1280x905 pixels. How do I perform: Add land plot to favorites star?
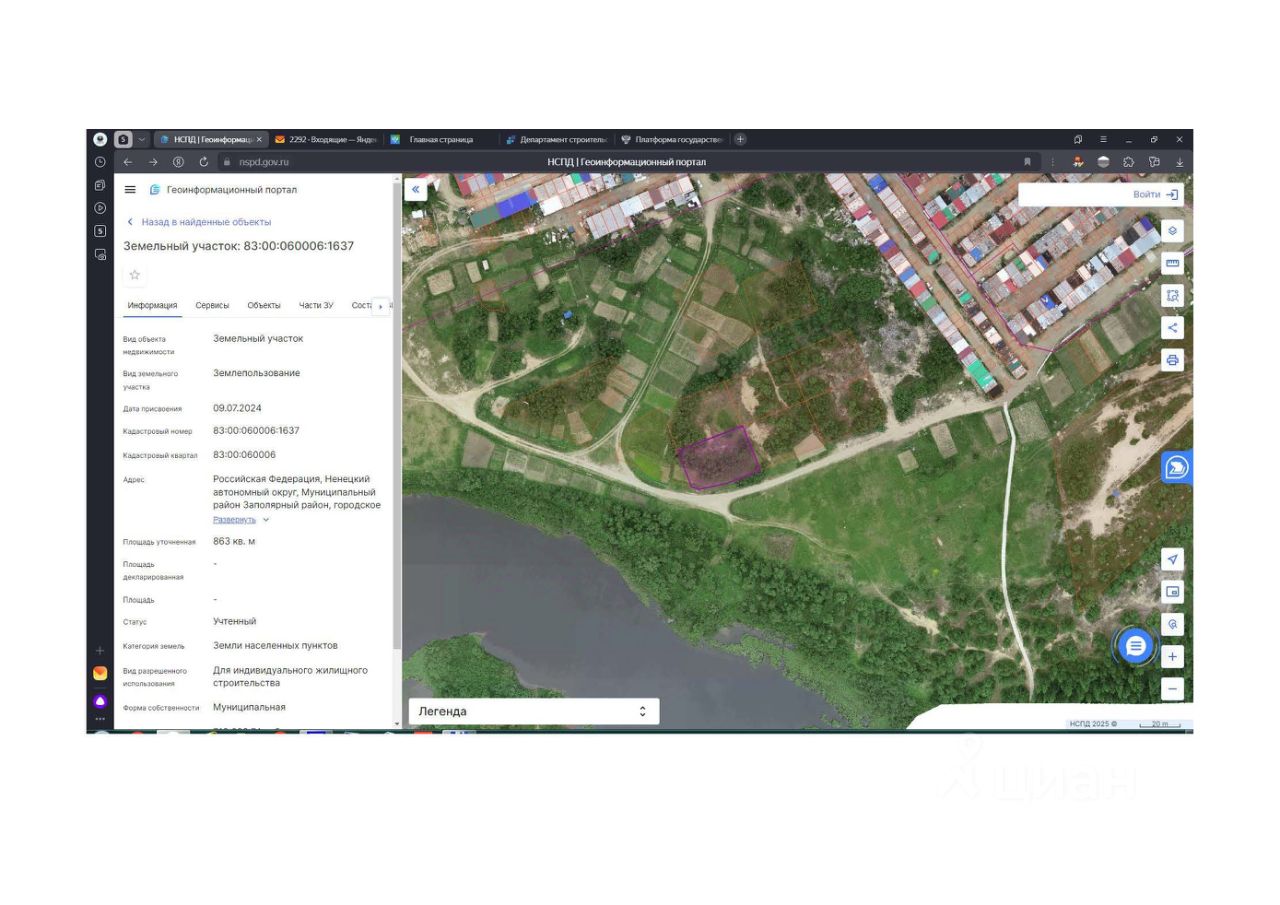(135, 275)
